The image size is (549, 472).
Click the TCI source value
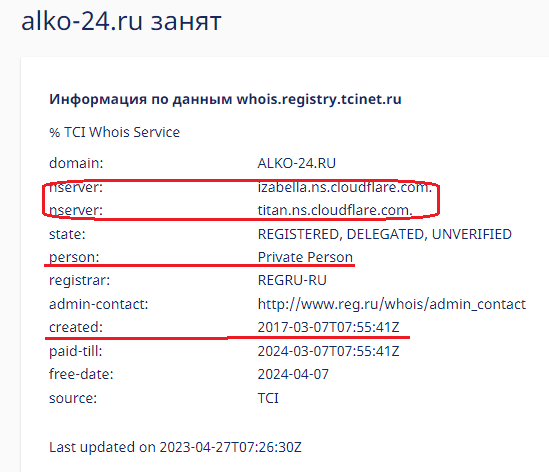click(x=268, y=398)
